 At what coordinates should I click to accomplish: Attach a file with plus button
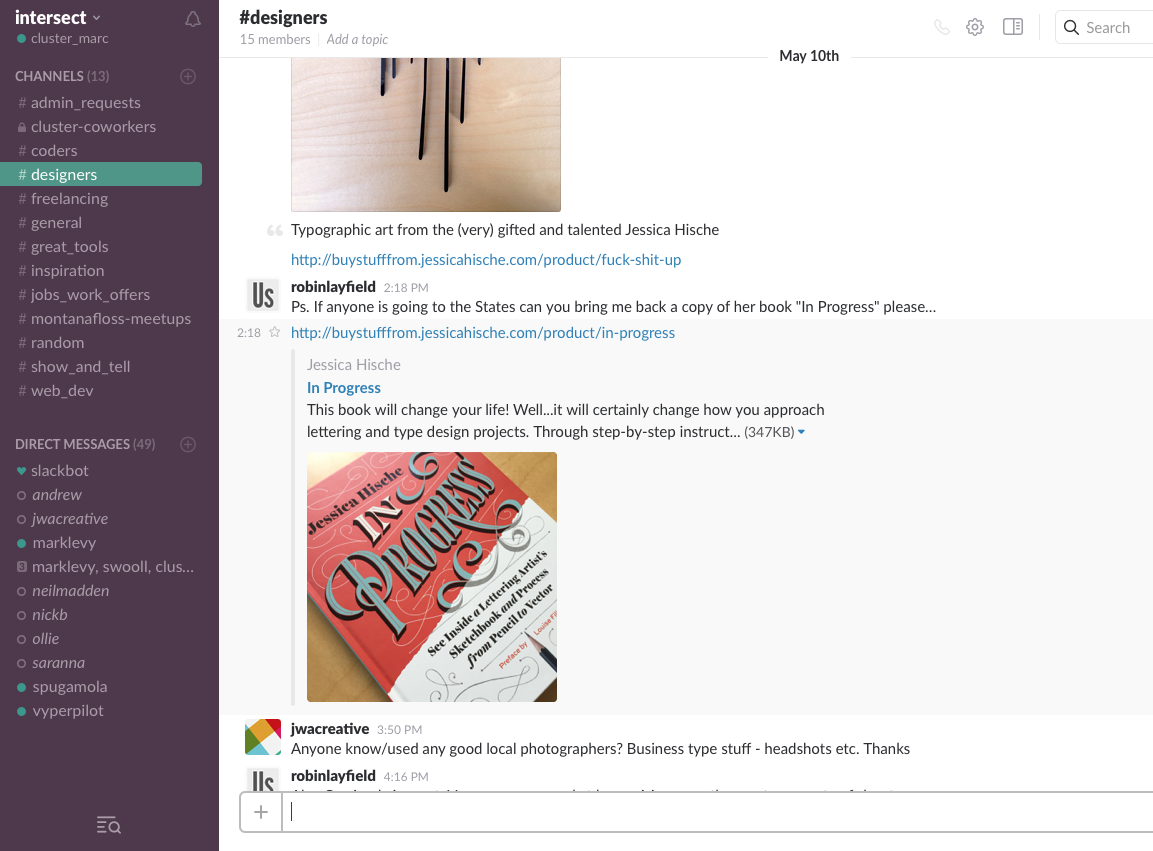point(261,812)
